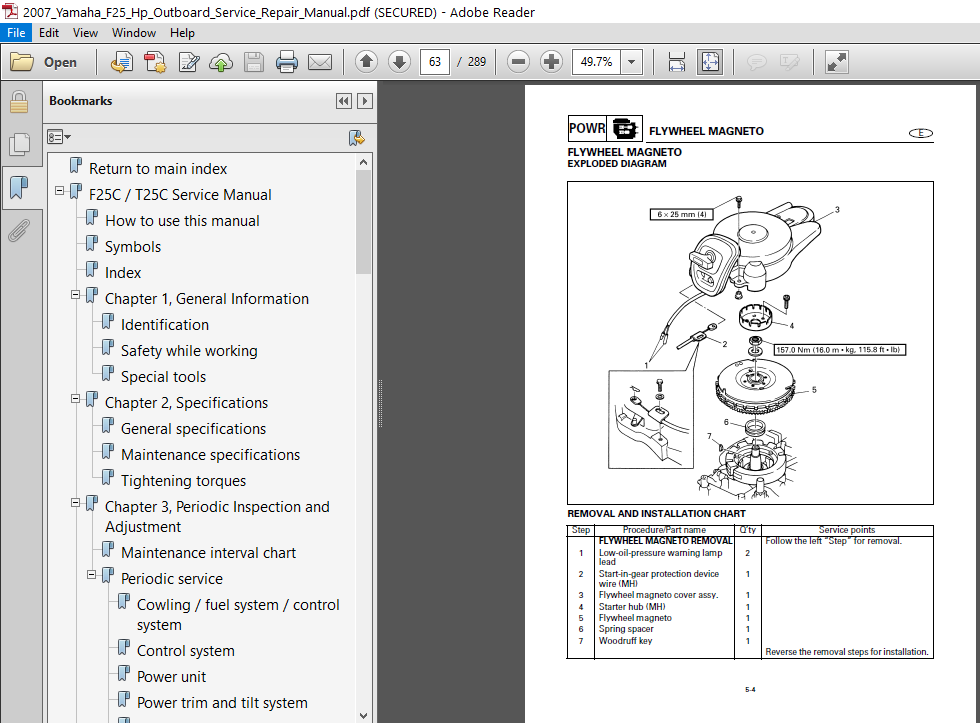Open General specifications bookmark

coord(193,429)
